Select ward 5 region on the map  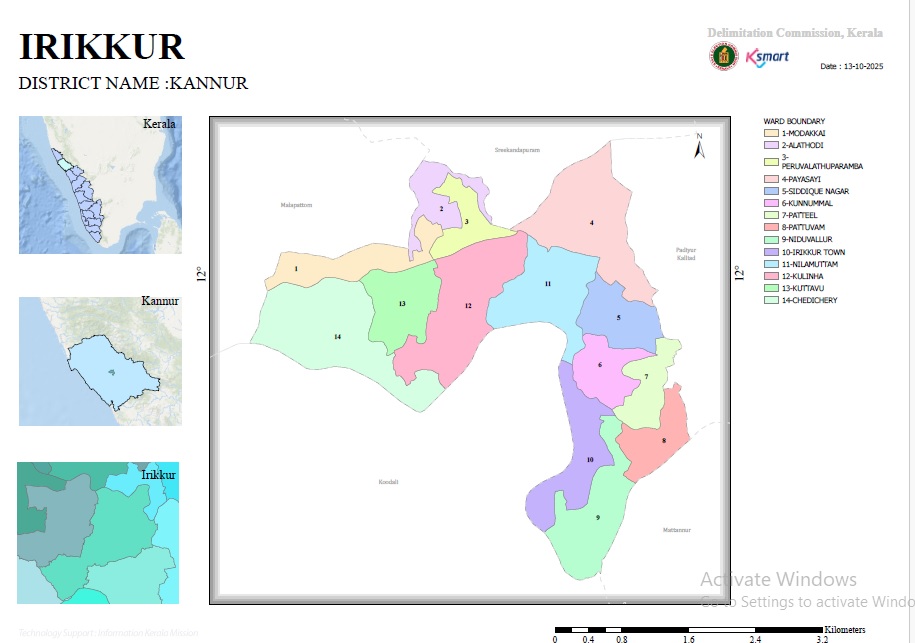[x=619, y=317]
